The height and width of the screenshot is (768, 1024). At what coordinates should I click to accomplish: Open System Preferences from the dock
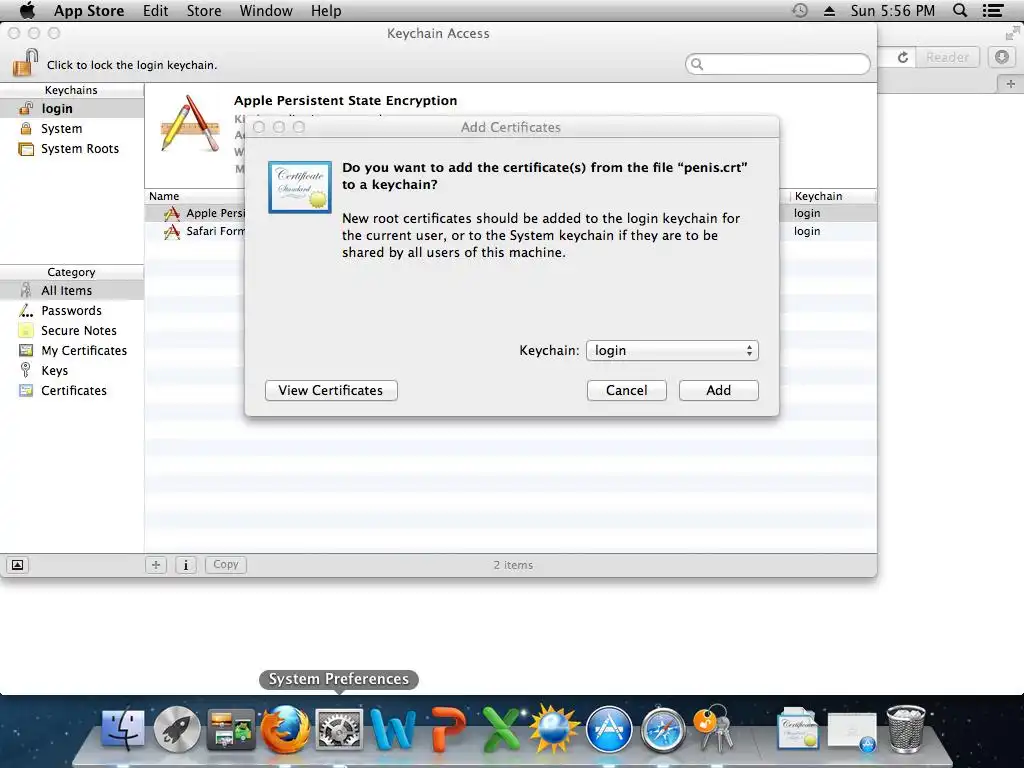(339, 728)
